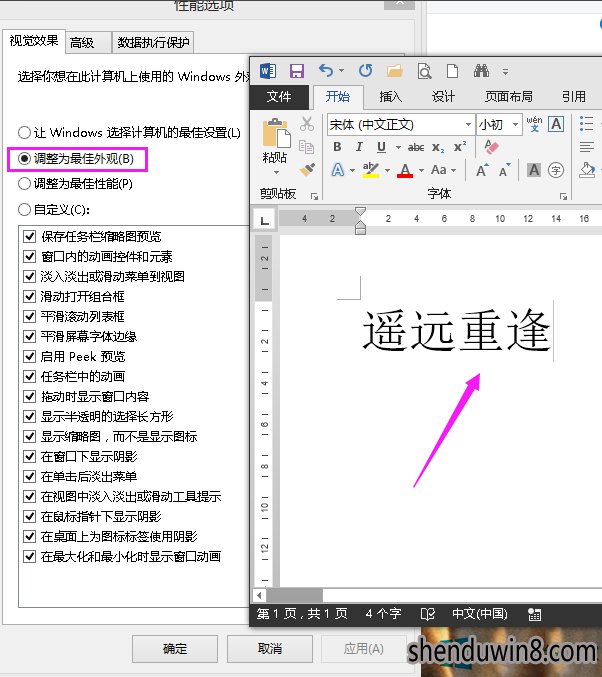602x677 pixels.
Task: Switch to the 设计 ribbon tab
Action: click(x=444, y=96)
